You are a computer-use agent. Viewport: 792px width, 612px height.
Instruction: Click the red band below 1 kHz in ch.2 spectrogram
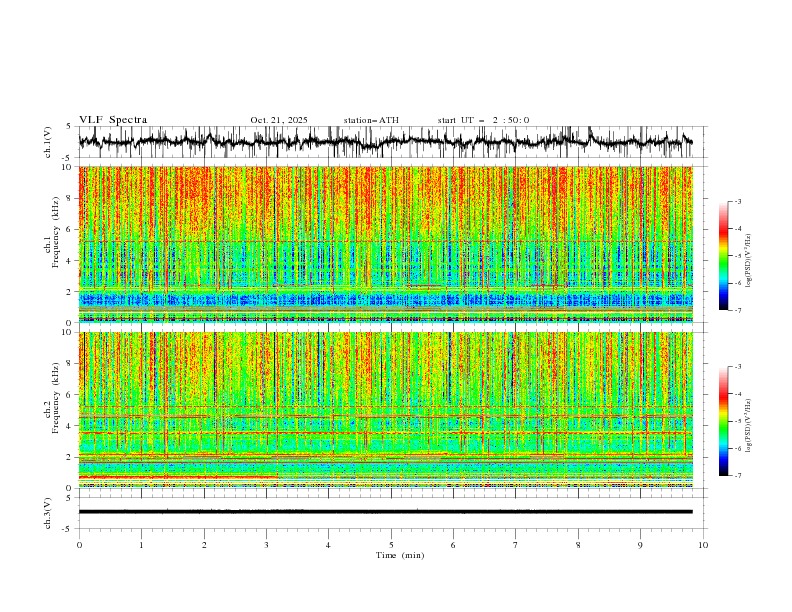pyautogui.click(x=178, y=477)
